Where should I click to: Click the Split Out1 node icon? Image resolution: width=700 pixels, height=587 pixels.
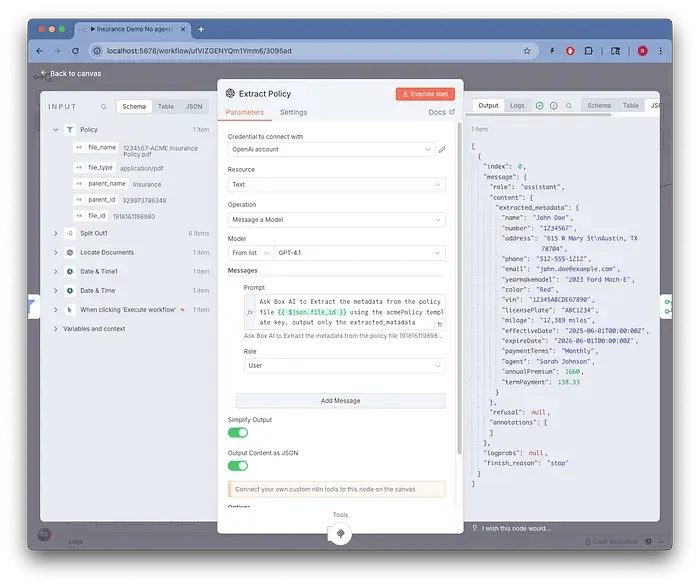[x=70, y=233]
